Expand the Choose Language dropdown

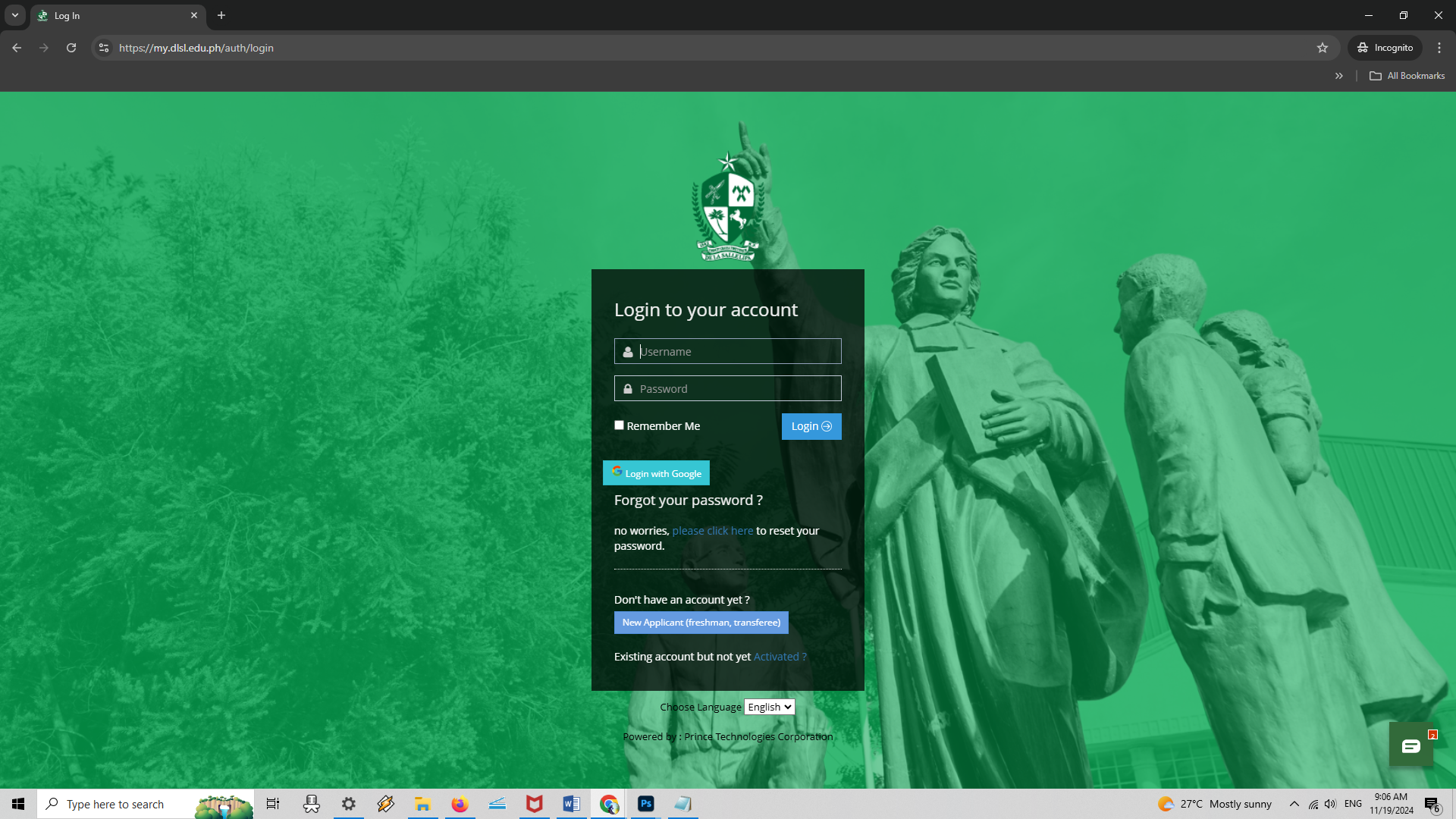pyautogui.click(x=769, y=707)
